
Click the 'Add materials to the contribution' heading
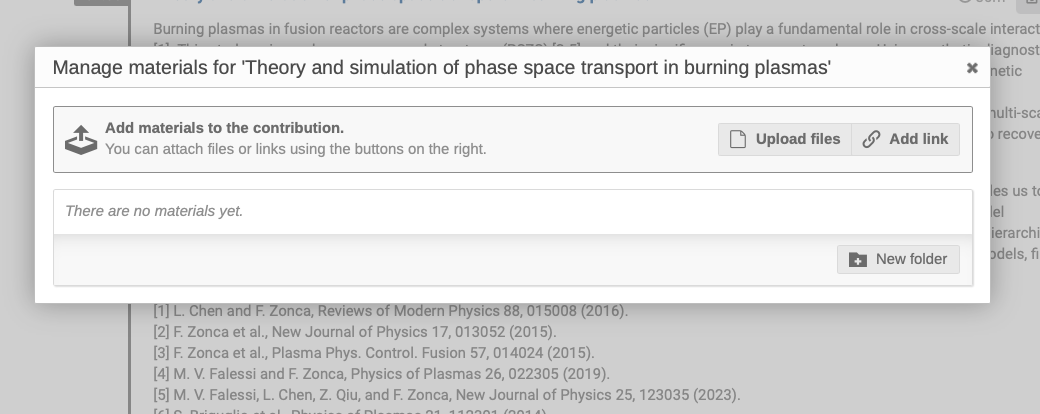[x=224, y=128]
